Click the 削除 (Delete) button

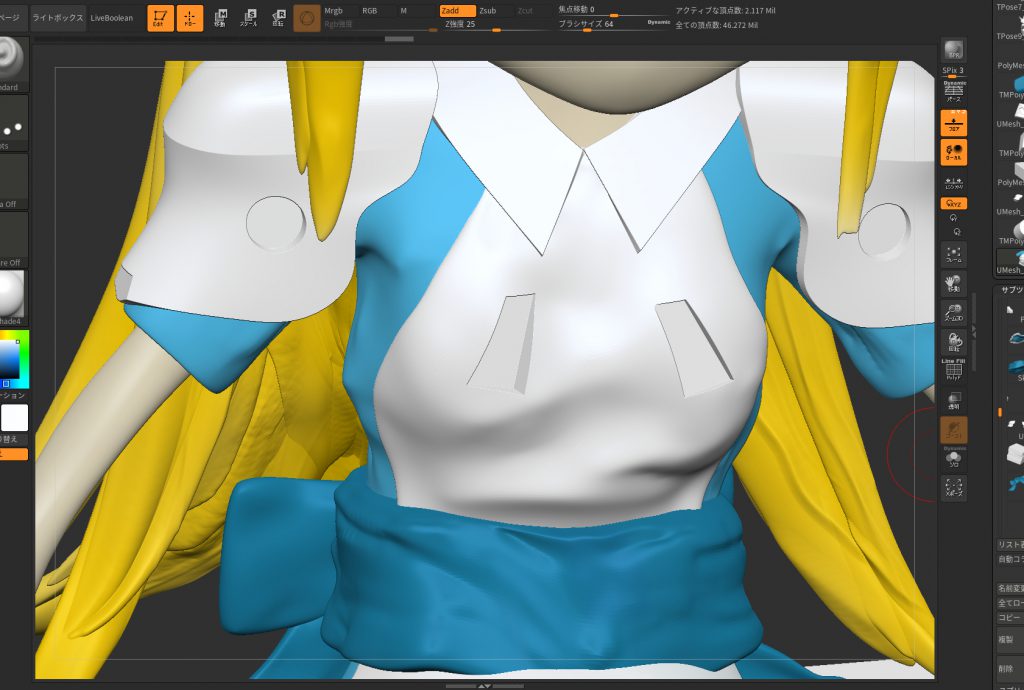(1010, 669)
